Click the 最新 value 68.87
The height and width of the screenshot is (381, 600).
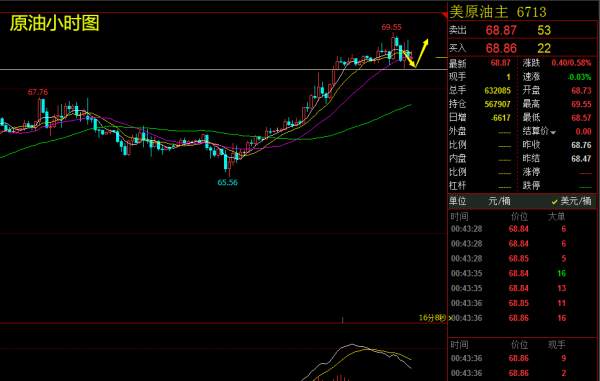[501, 63]
